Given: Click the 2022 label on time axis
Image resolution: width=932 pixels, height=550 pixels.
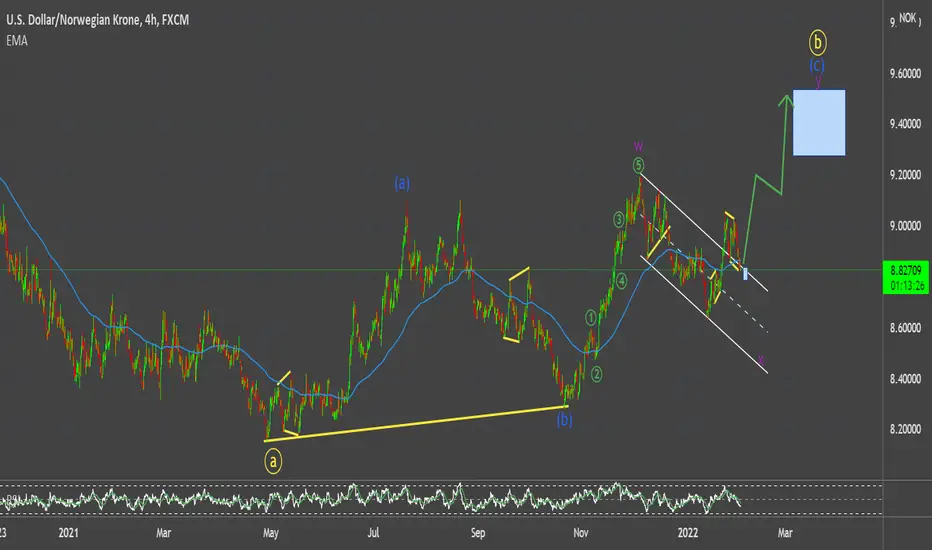Looking at the screenshot, I should click(688, 533).
